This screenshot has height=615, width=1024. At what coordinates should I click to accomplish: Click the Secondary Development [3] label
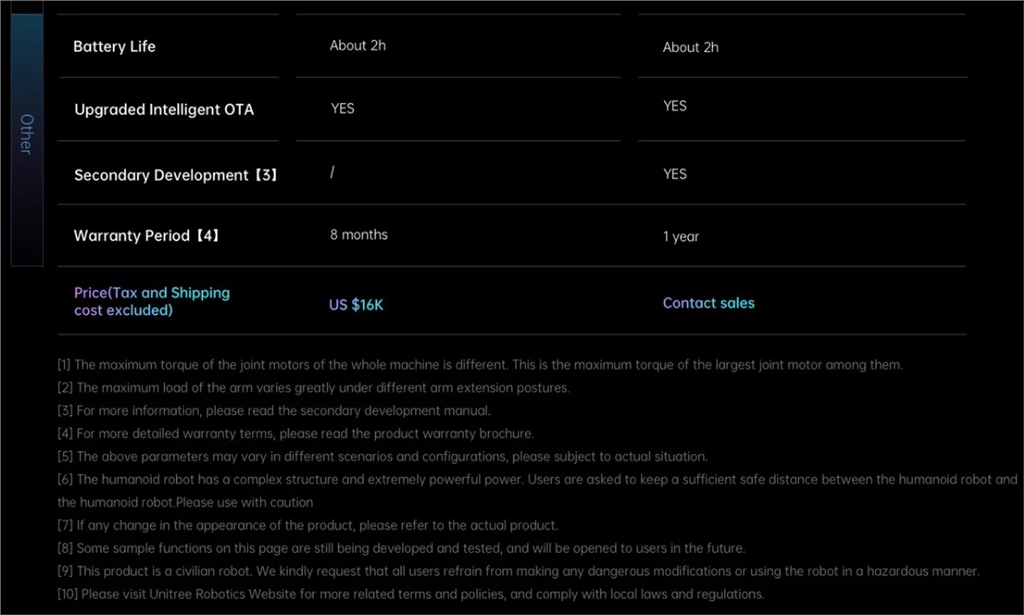tap(176, 175)
